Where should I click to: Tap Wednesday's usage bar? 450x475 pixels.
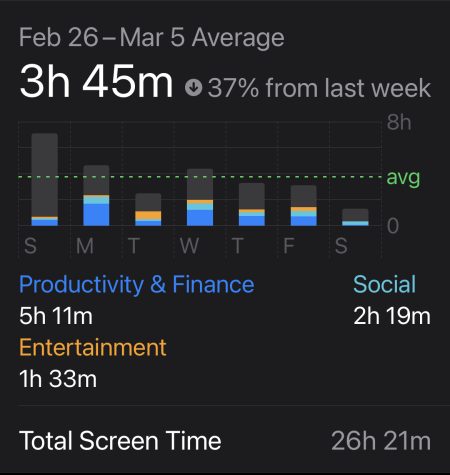[x=200, y=197]
